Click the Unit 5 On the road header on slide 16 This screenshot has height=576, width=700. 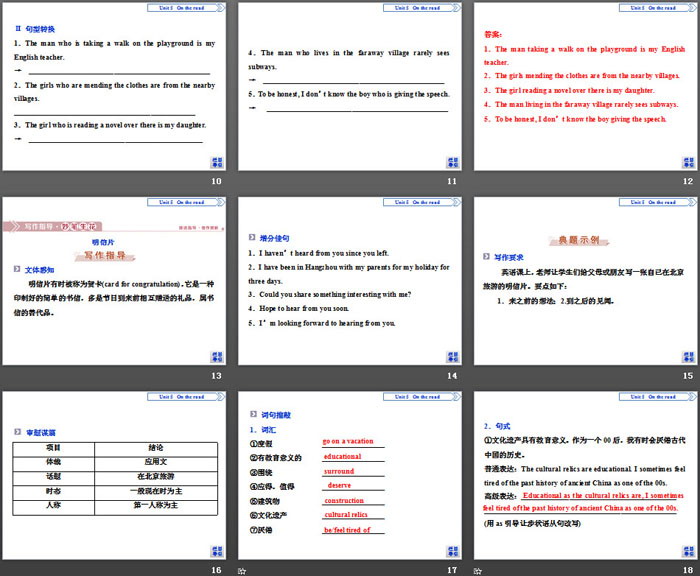pyautogui.click(x=186, y=397)
